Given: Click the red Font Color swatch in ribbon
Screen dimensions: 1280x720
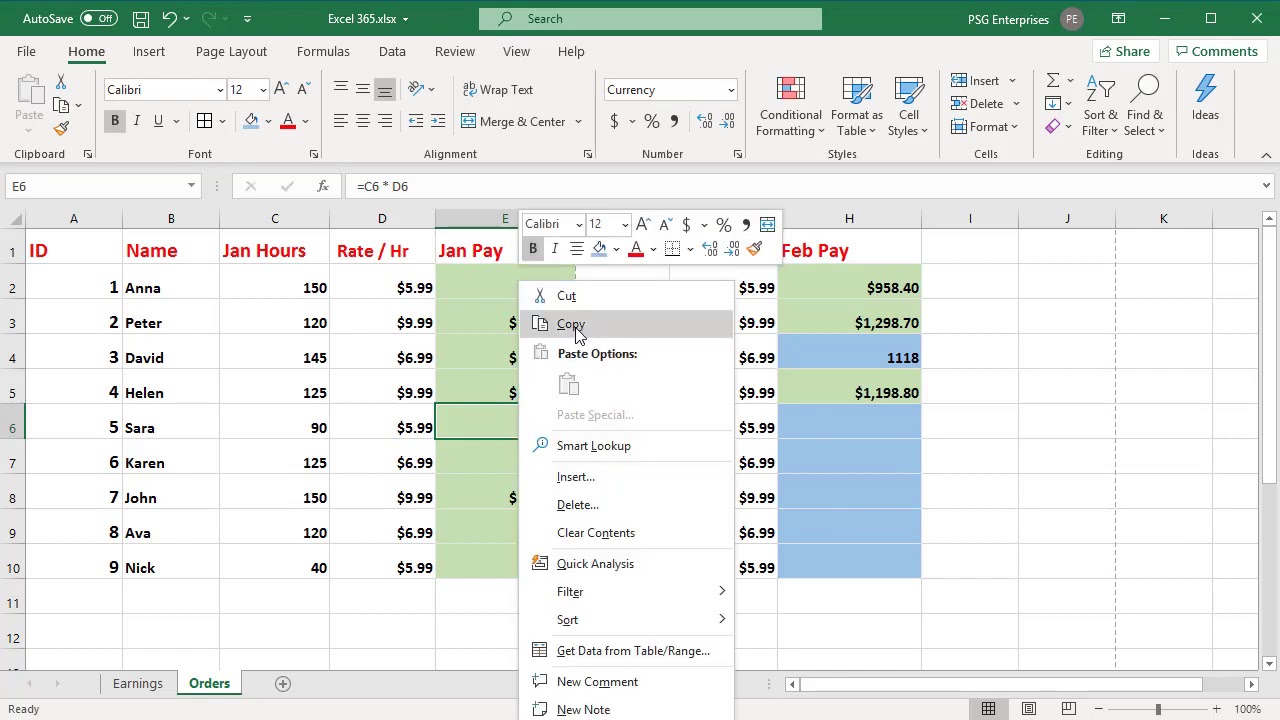Looking at the screenshot, I should point(288,121).
